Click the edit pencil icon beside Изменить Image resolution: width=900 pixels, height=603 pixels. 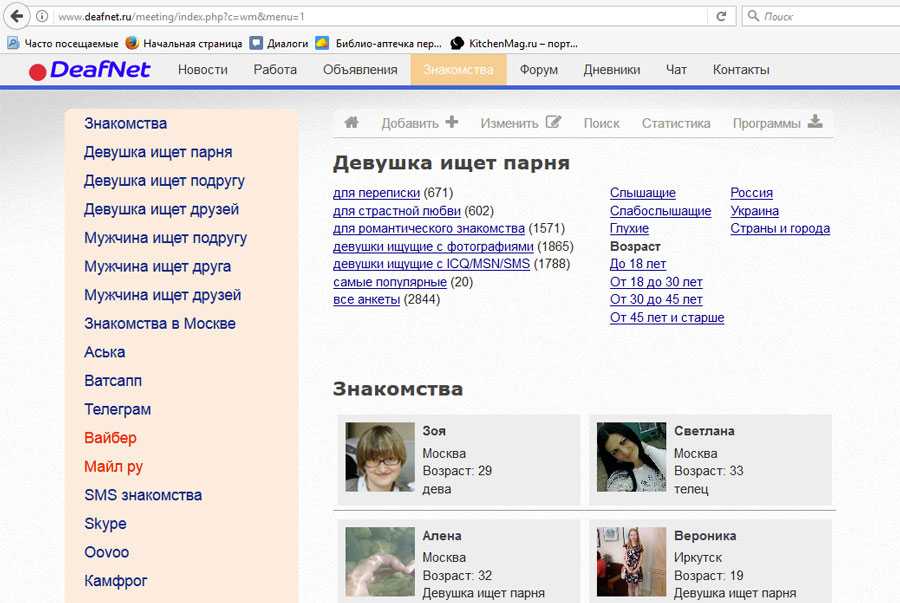pyautogui.click(x=553, y=122)
